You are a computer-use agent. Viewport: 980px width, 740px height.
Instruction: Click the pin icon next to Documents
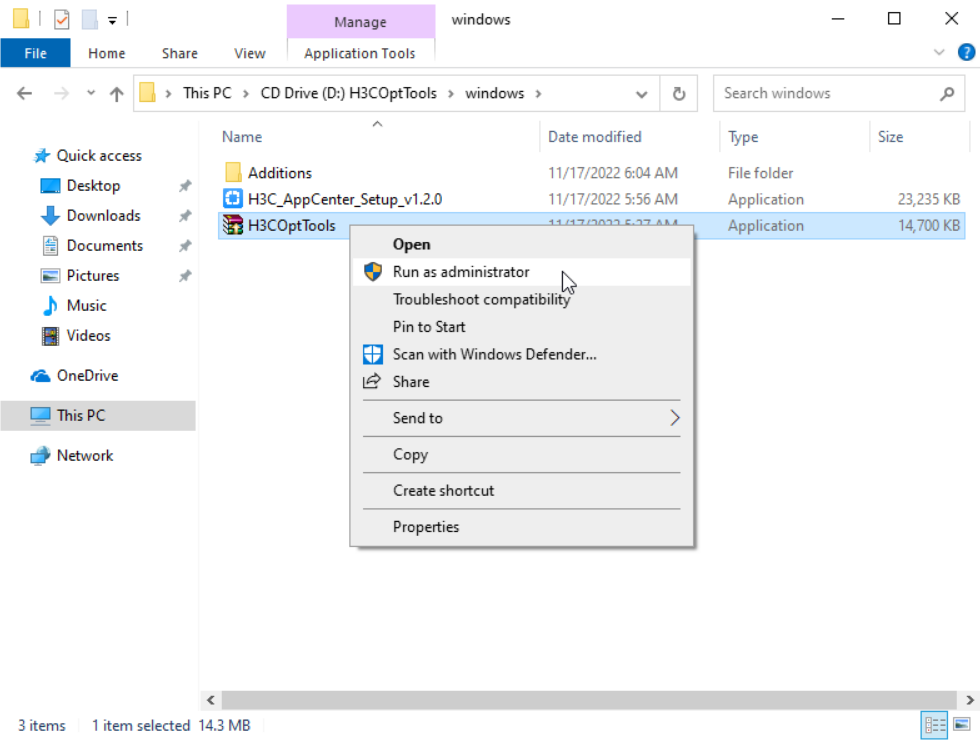click(x=185, y=246)
